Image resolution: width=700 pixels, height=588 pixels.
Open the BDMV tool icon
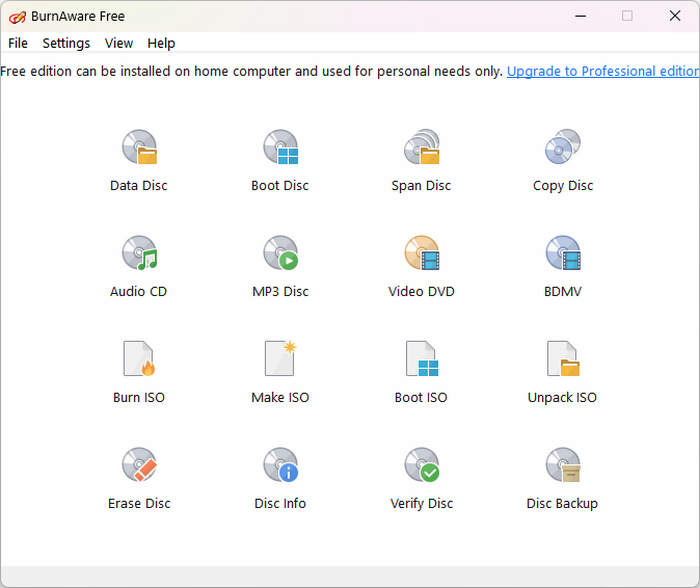[563, 253]
